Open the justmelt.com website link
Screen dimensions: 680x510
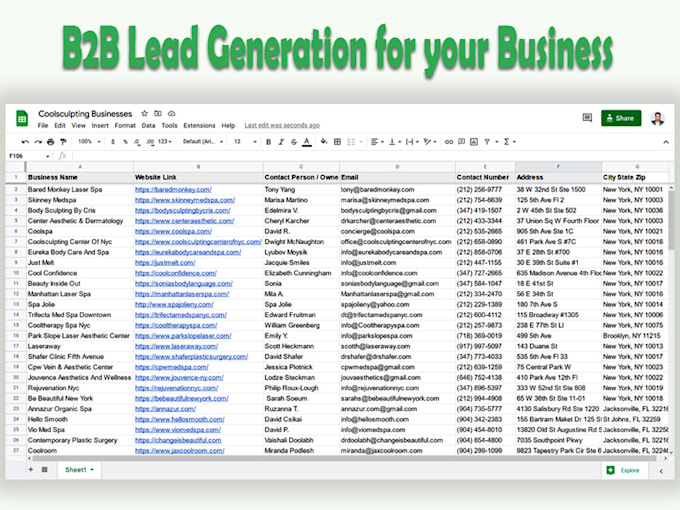165,263
